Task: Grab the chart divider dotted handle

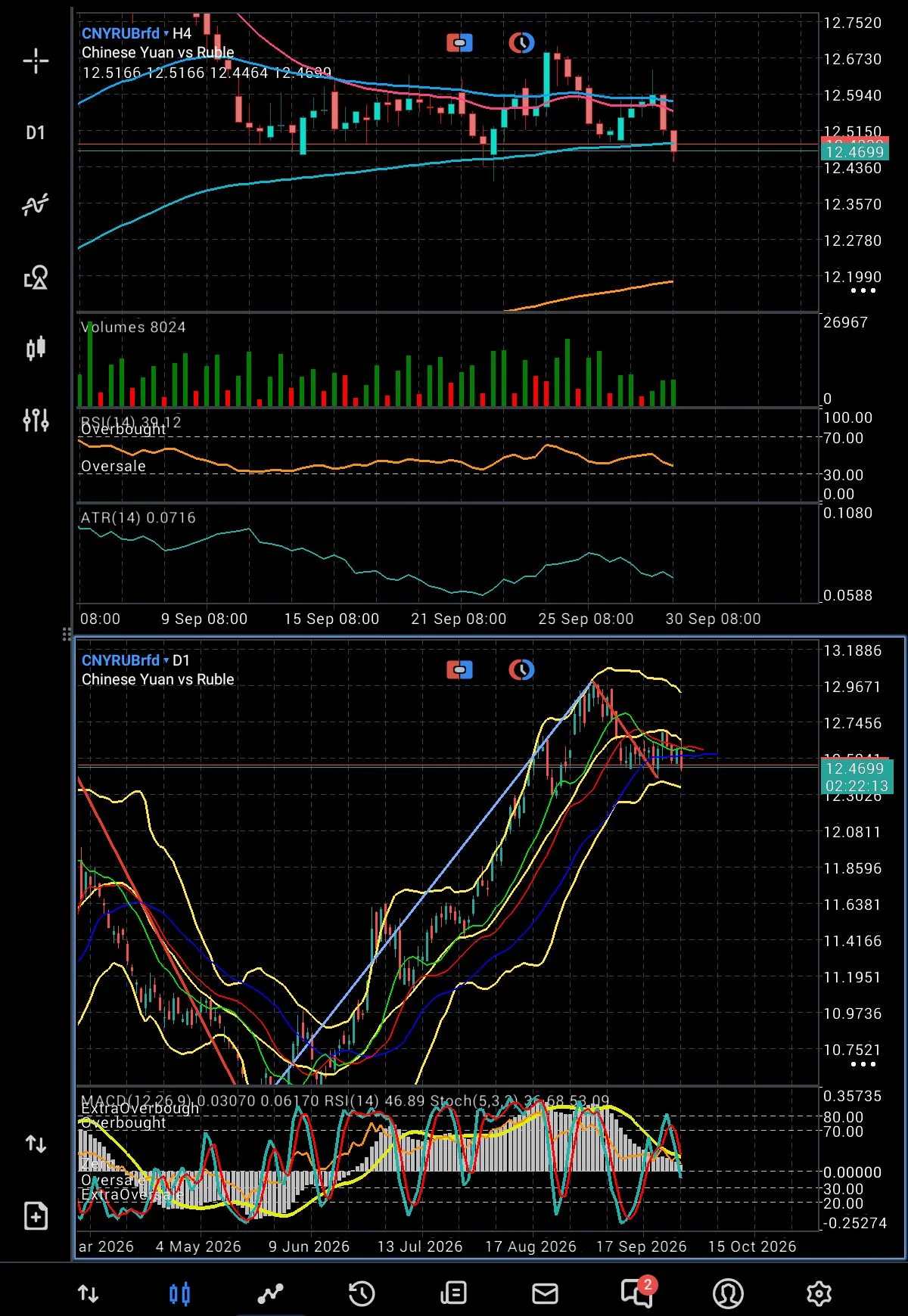Action: pyautogui.click(x=67, y=633)
